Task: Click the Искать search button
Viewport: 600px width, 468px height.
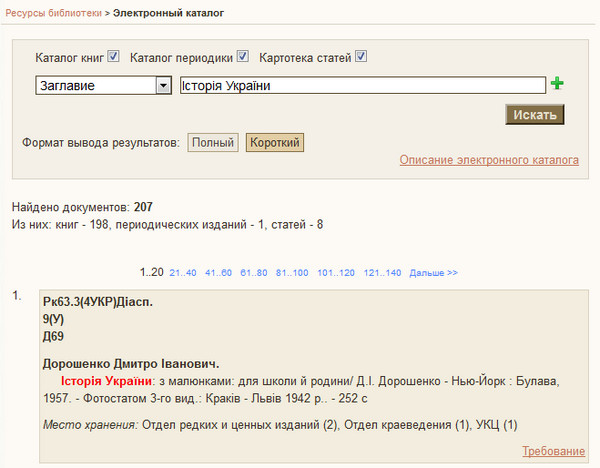Action: (x=535, y=114)
